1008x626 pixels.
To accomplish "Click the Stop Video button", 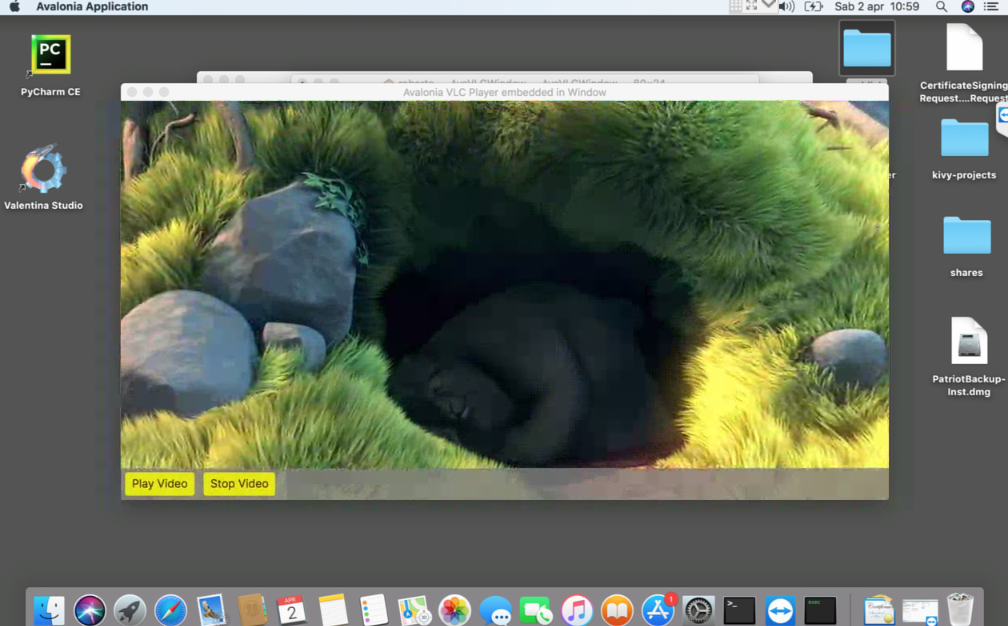I will [x=239, y=483].
